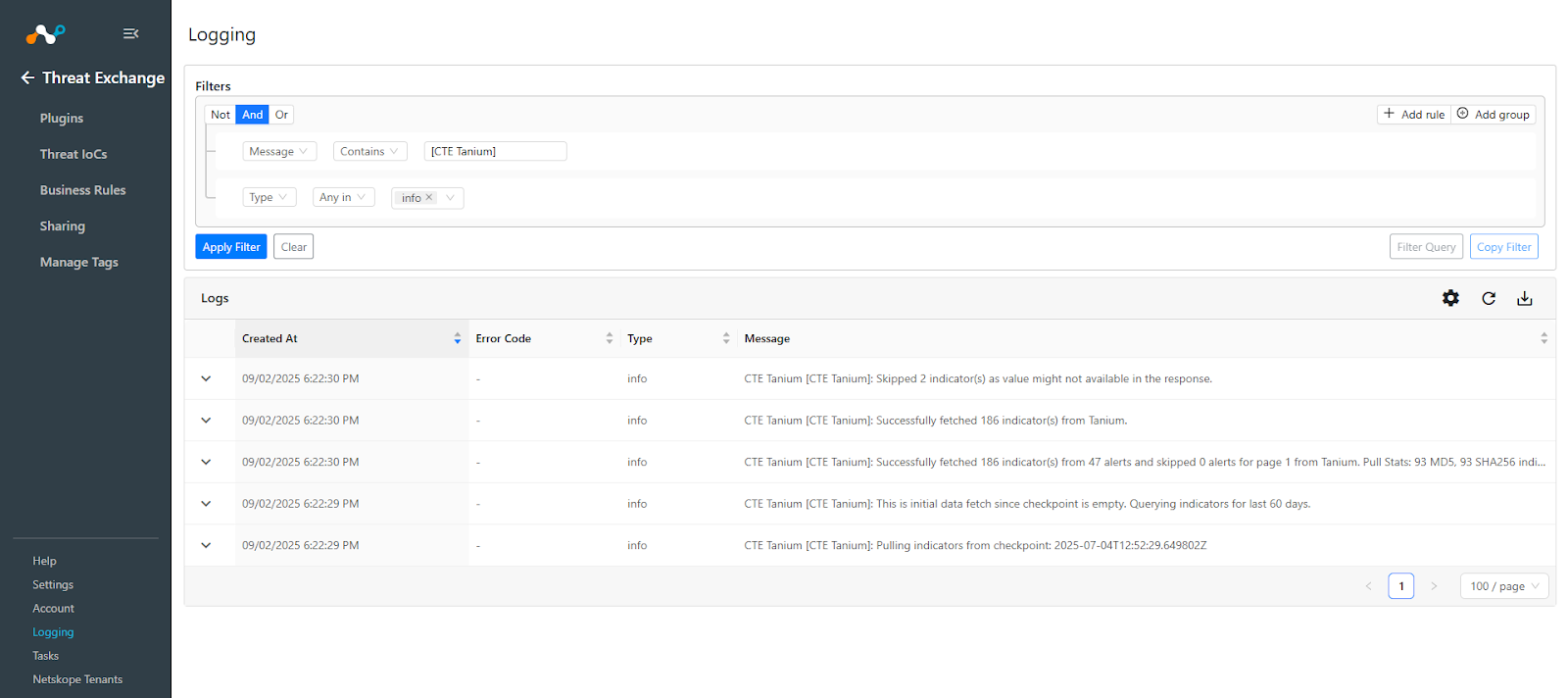This screenshot has width=1568, height=698.
Task: Remove the info tag from Type filter
Action: [428, 198]
